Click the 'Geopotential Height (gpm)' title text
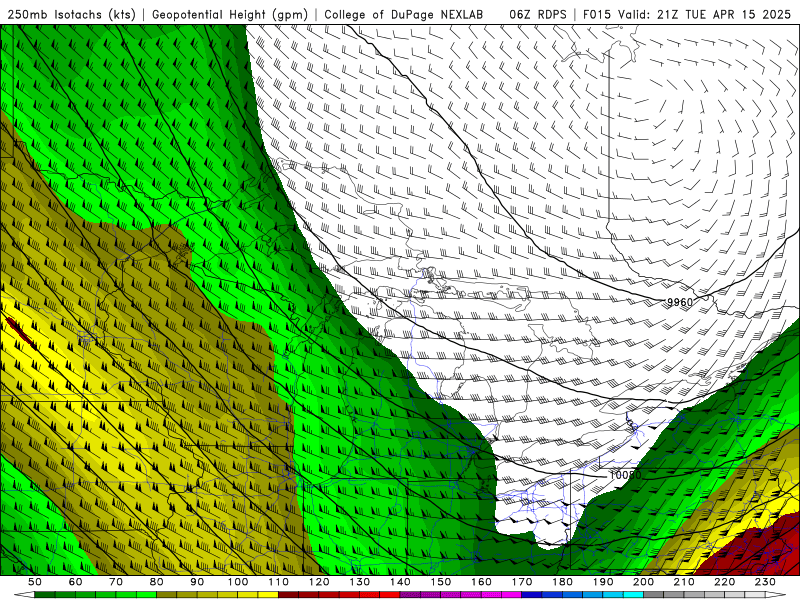The width and height of the screenshot is (800, 600). point(230,14)
